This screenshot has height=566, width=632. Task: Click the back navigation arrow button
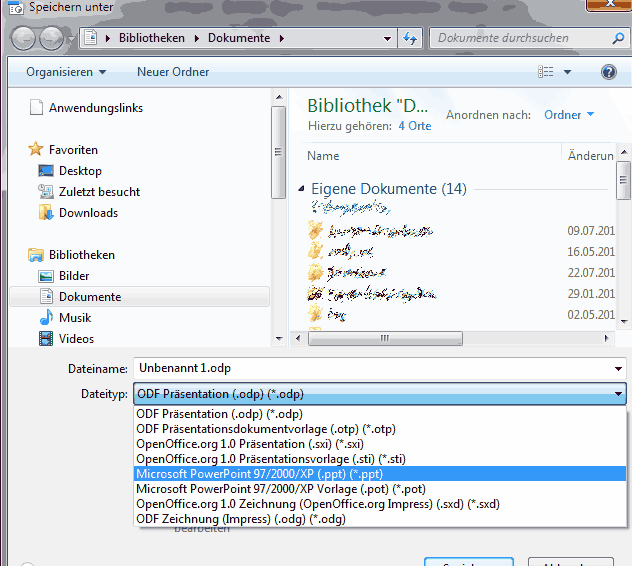pos(23,39)
